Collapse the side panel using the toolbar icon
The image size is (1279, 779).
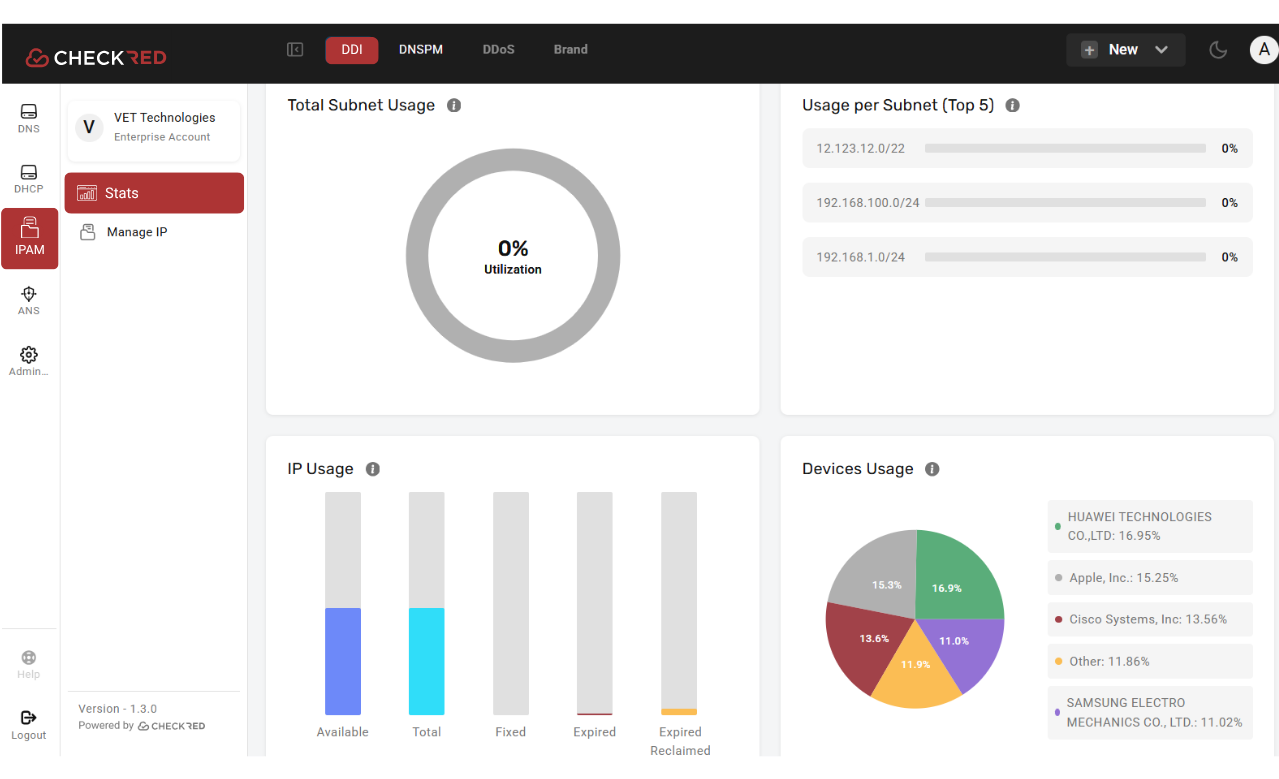[x=294, y=48]
